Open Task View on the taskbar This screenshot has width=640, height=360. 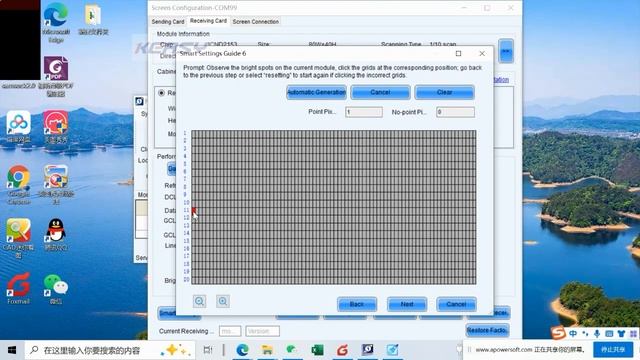point(208,350)
